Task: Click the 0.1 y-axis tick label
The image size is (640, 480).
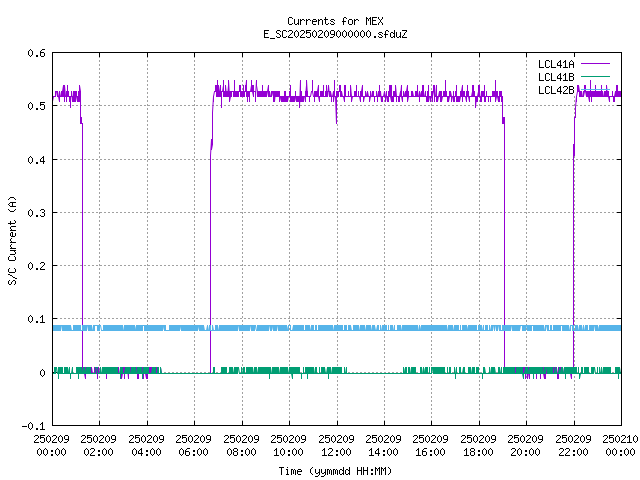Action: tap(36, 319)
